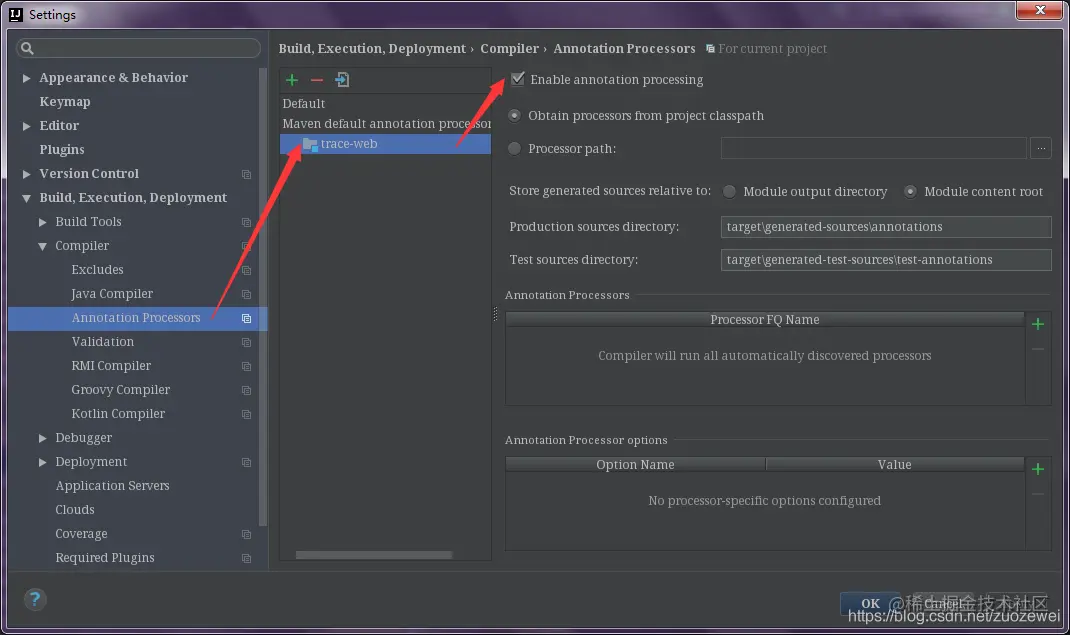Screen dimensions: 1070x635
Task: Click the project-level icon beside Coverage
Action: tap(246, 535)
